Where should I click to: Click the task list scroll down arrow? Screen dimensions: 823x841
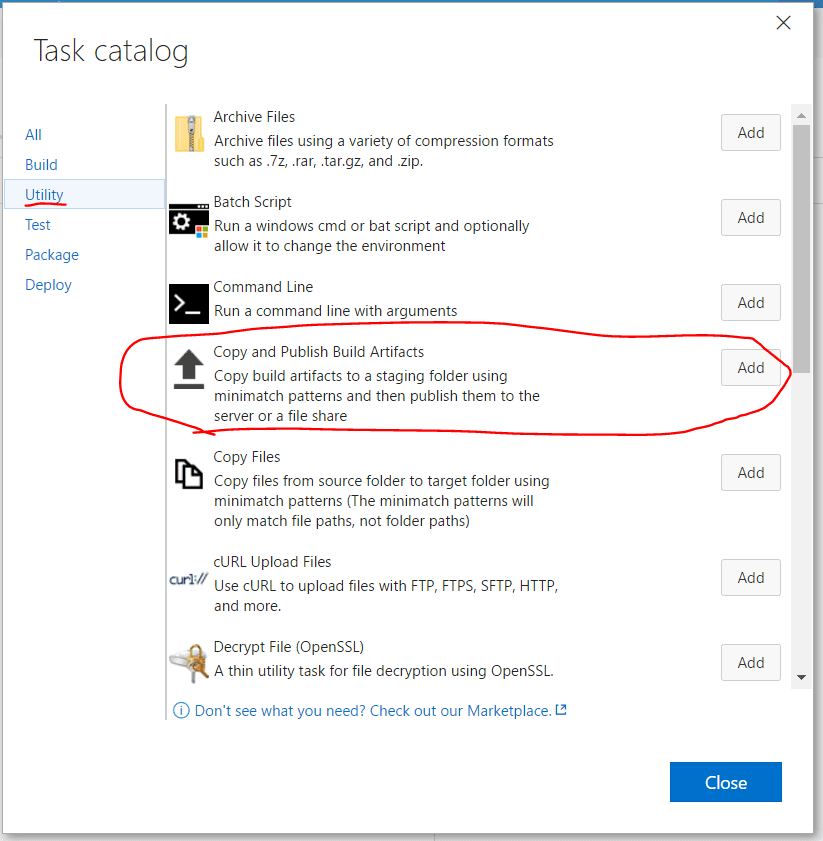pos(801,677)
